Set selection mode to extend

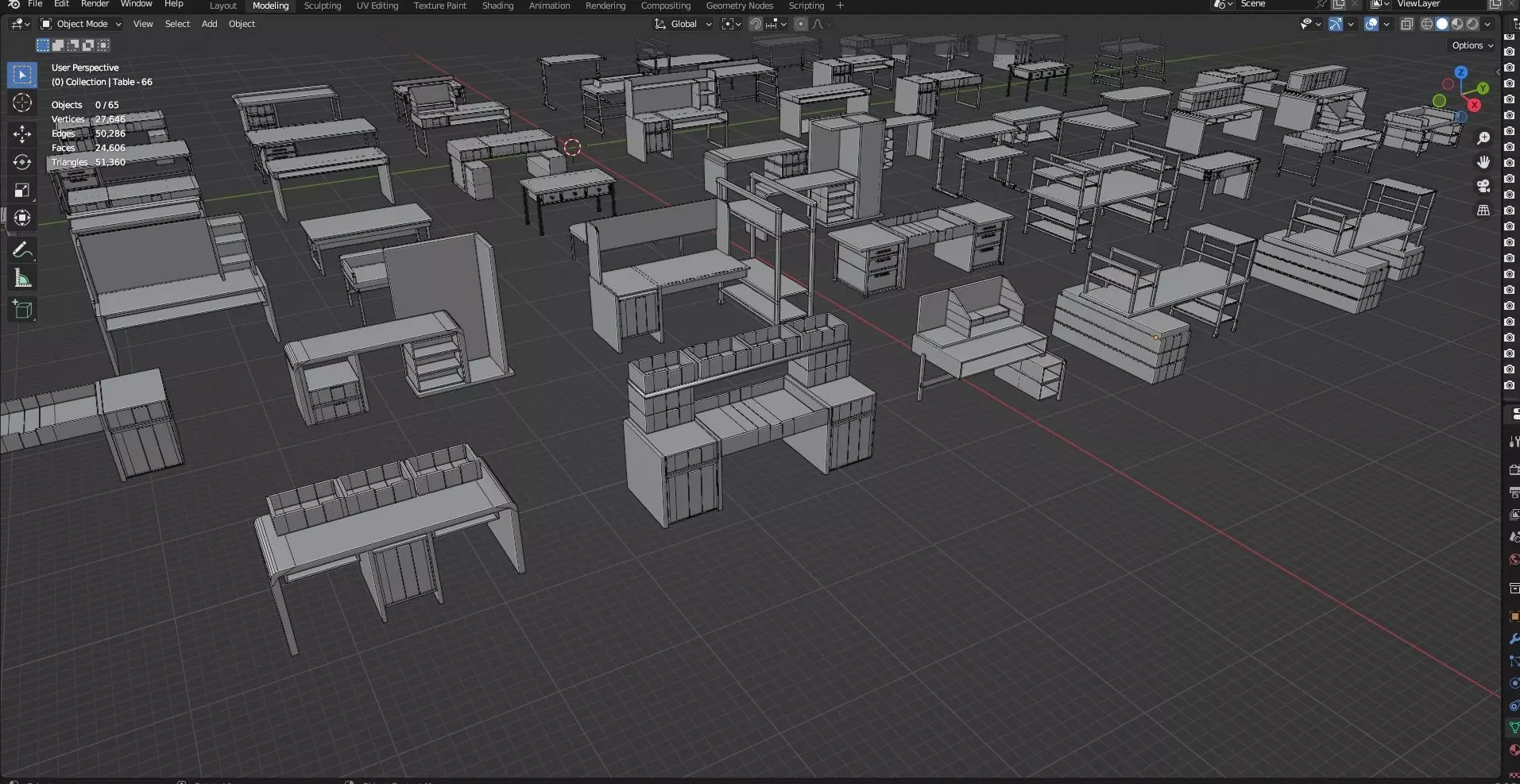(58, 45)
